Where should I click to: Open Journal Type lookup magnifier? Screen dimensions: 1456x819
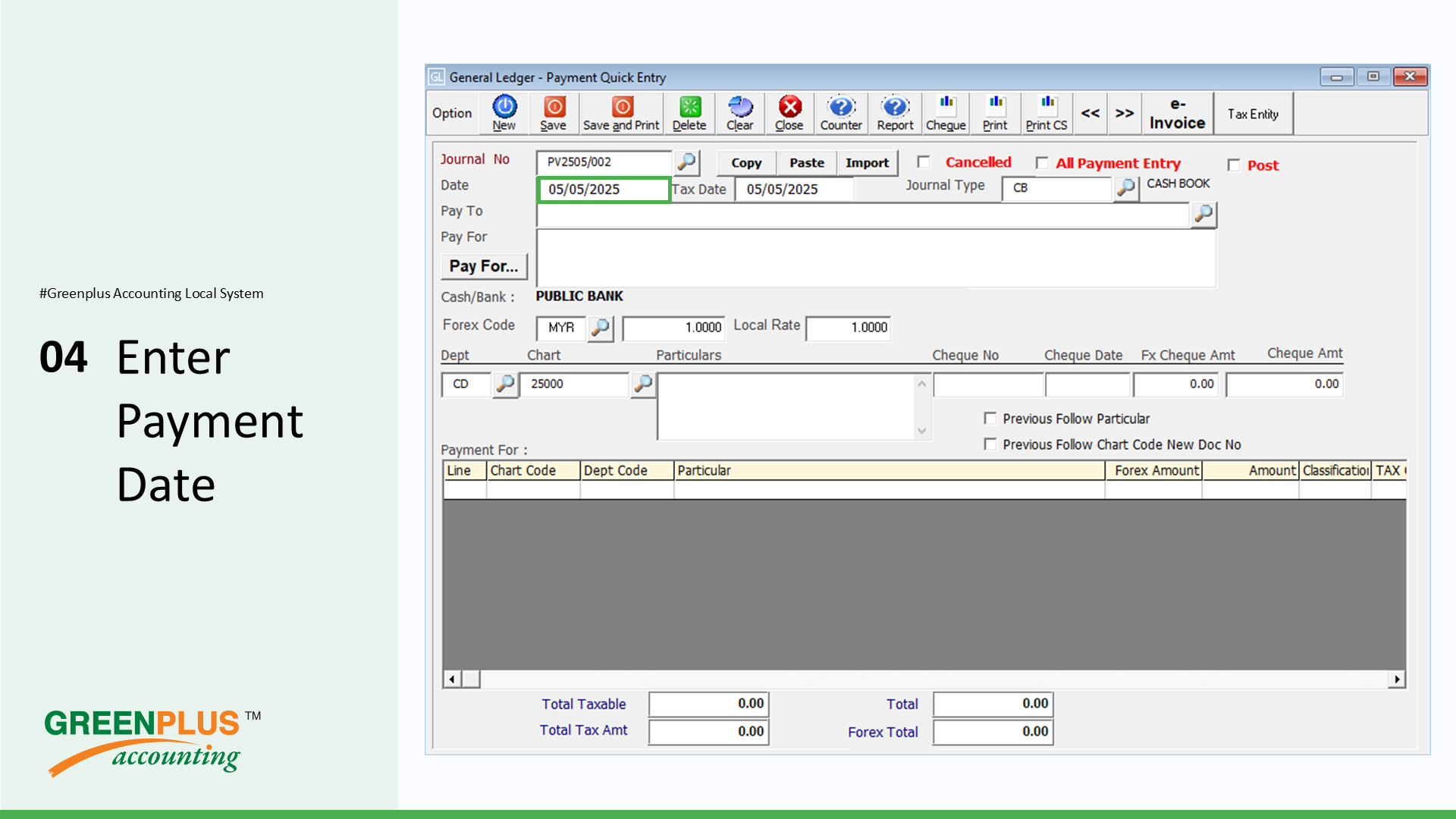coord(1126,187)
